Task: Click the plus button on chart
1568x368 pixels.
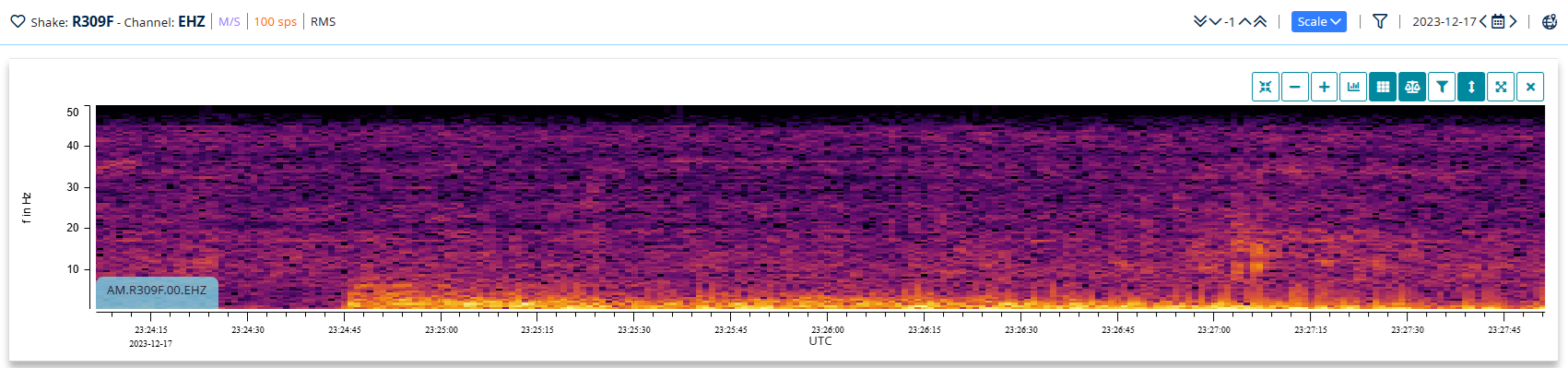Action: point(1325,87)
